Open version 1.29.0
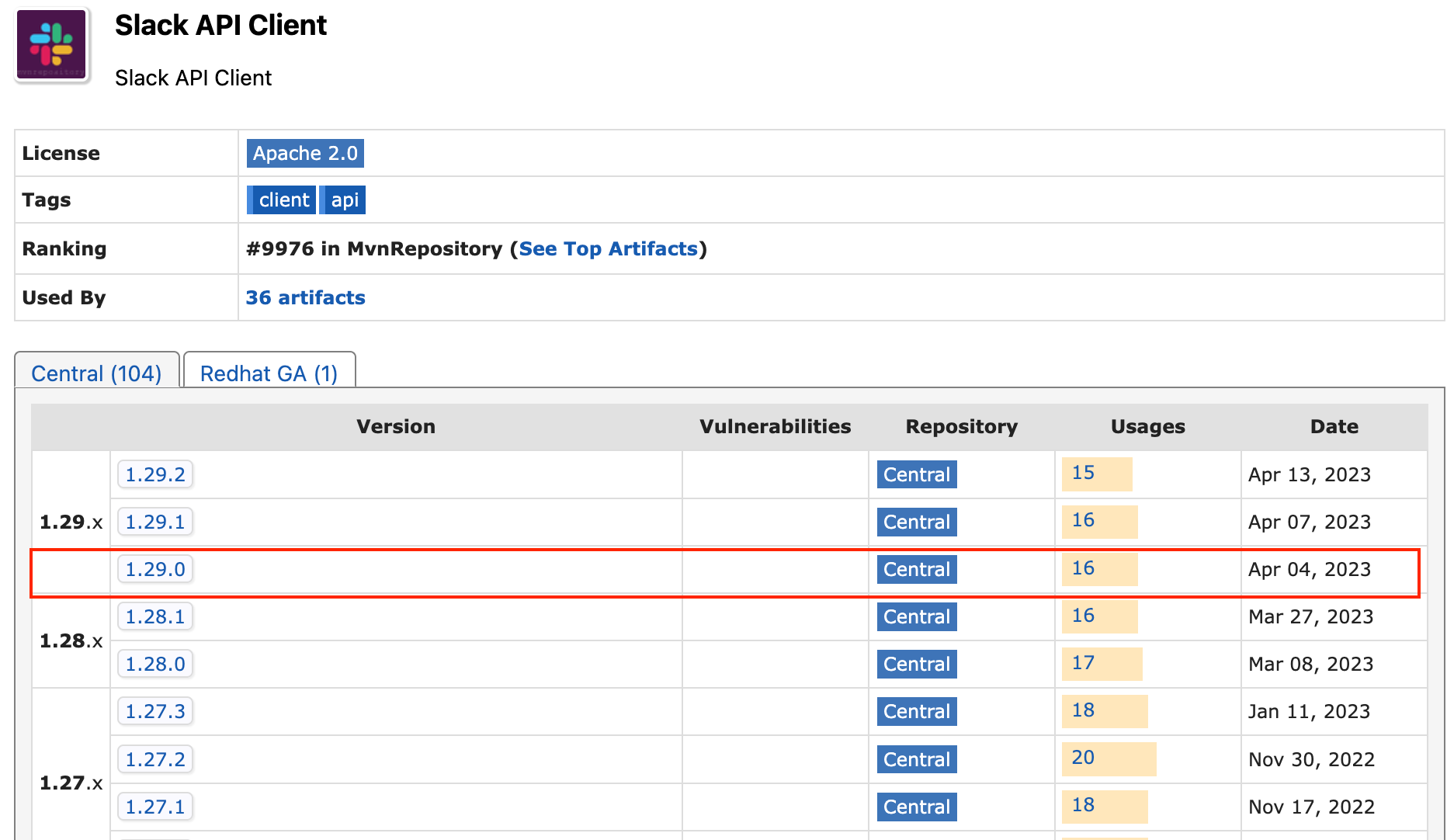The height and width of the screenshot is (840, 1447). (155, 569)
